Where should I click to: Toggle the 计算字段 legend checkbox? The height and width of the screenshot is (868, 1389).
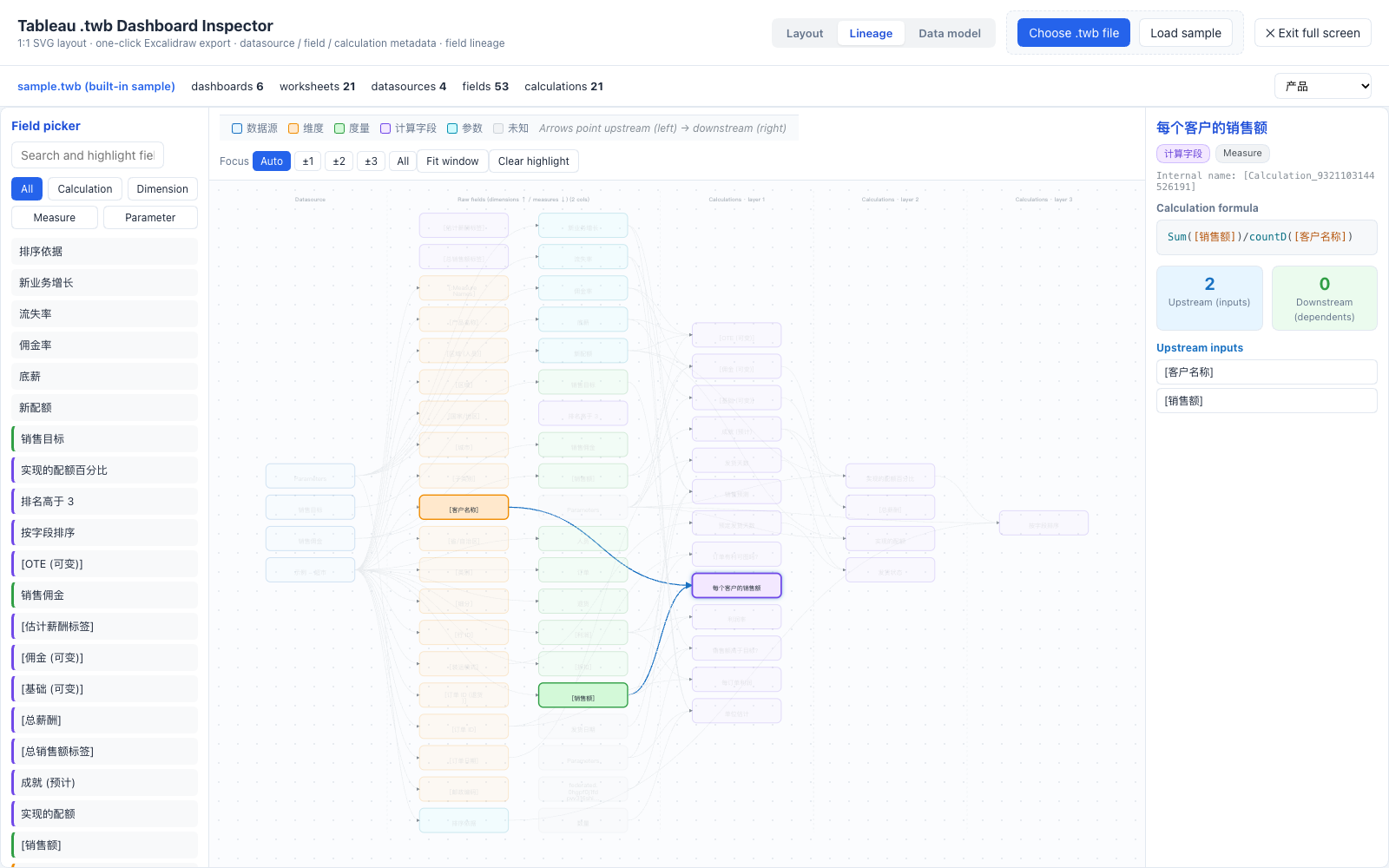pos(385,128)
